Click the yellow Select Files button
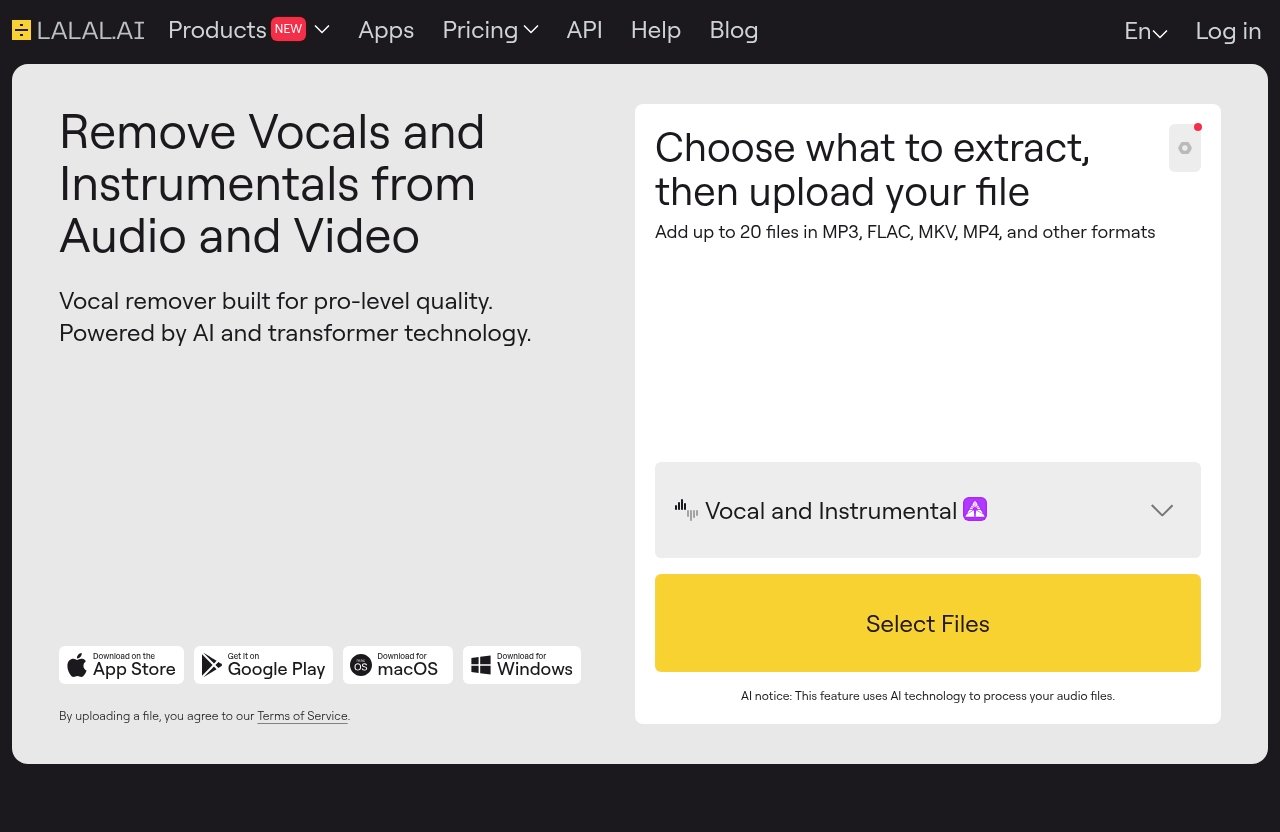 (928, 623)
